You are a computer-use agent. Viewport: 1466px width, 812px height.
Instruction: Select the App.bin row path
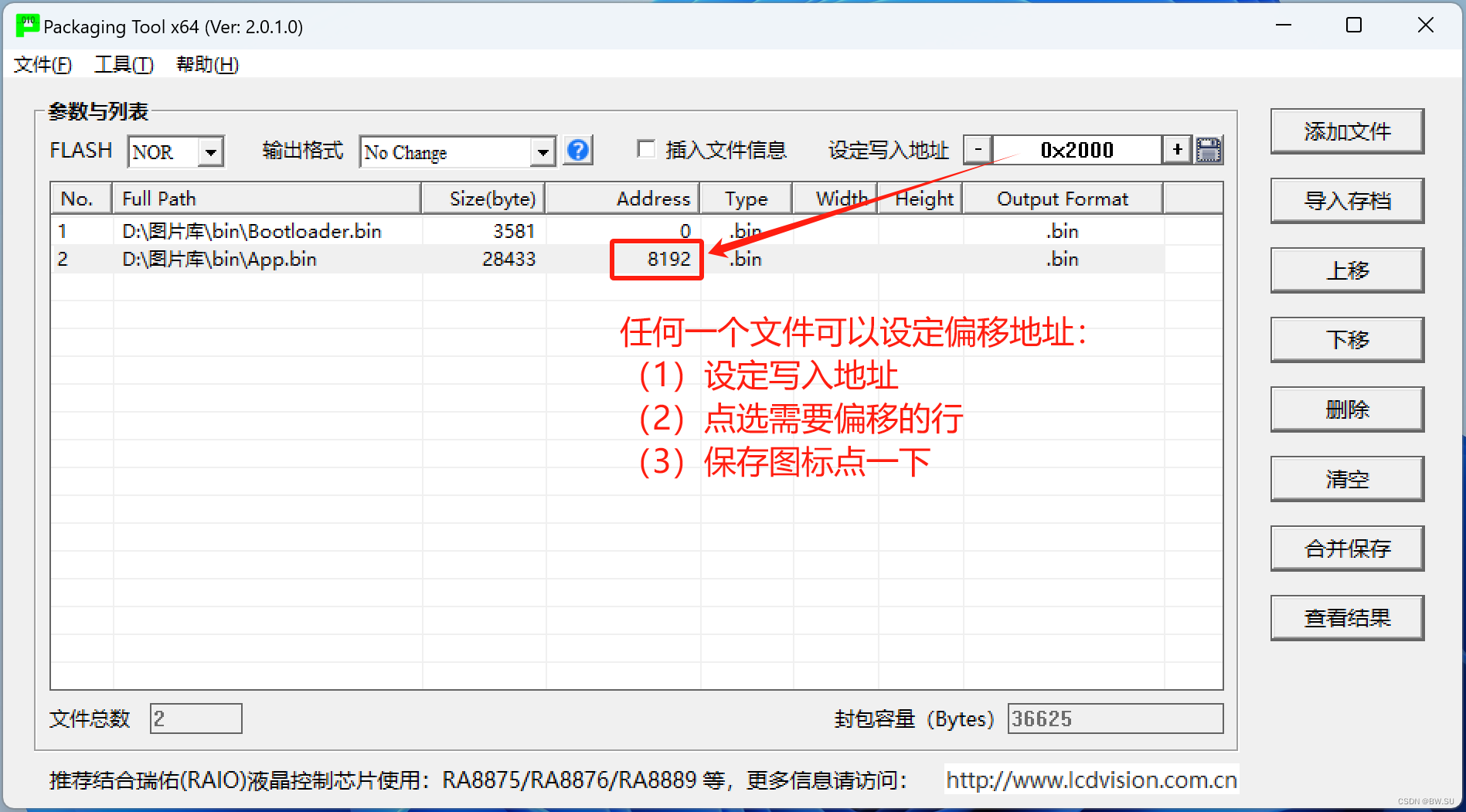click(219, 259)
